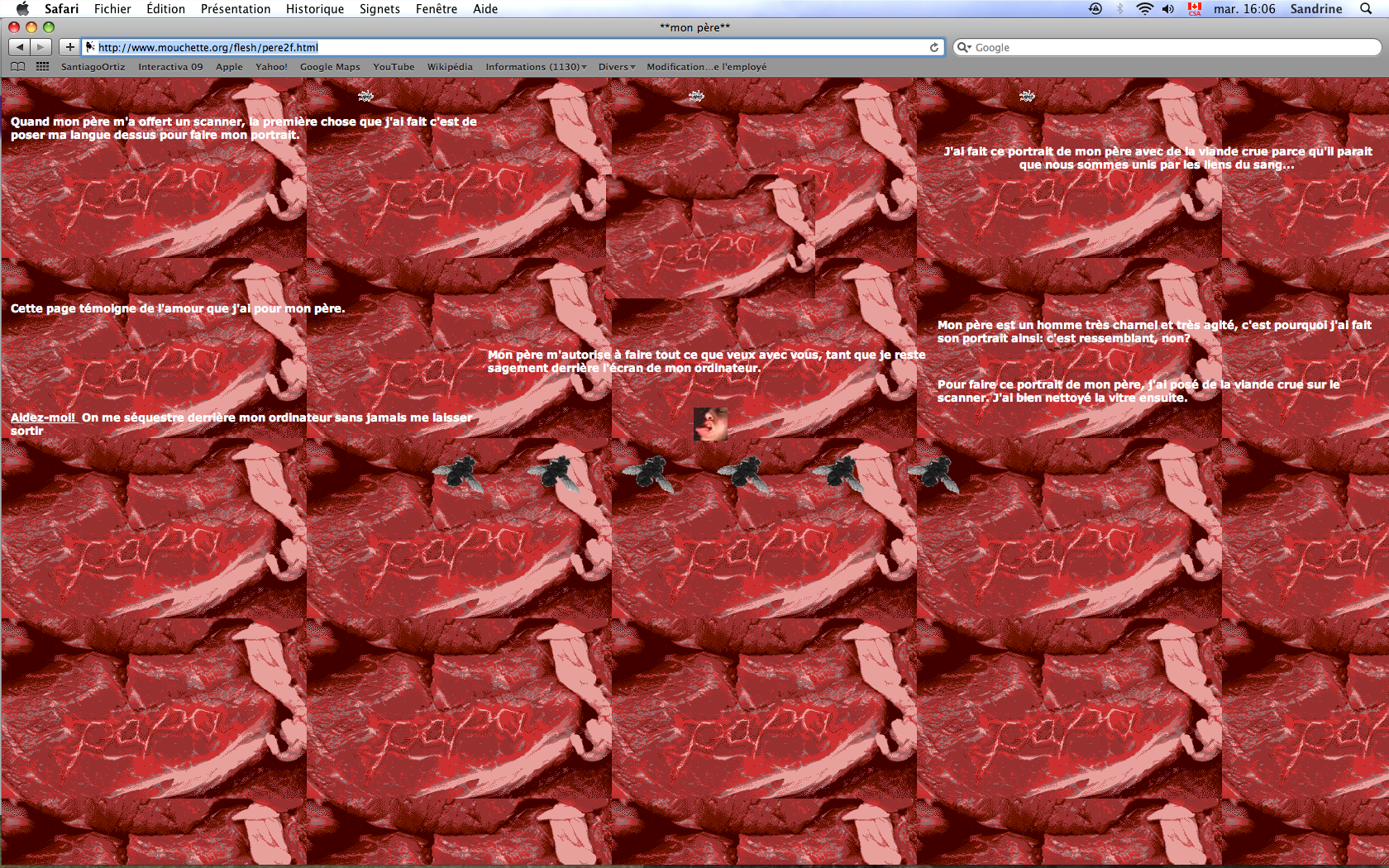Open the Wi-Fi status menu
The width and height of the screenshot is (1389, 868).
point(1144,8)
